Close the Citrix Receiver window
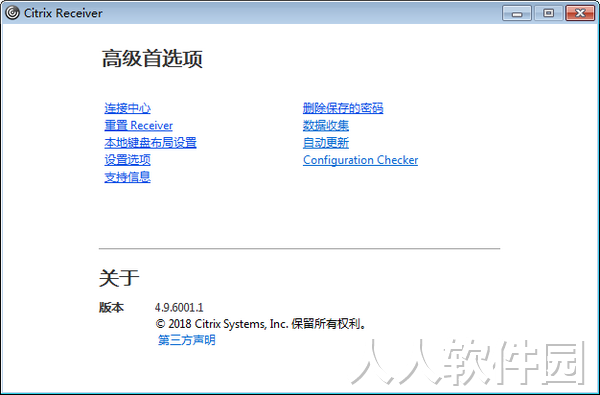The height and width of the screenshot is (395, 600). pos(580,13)
